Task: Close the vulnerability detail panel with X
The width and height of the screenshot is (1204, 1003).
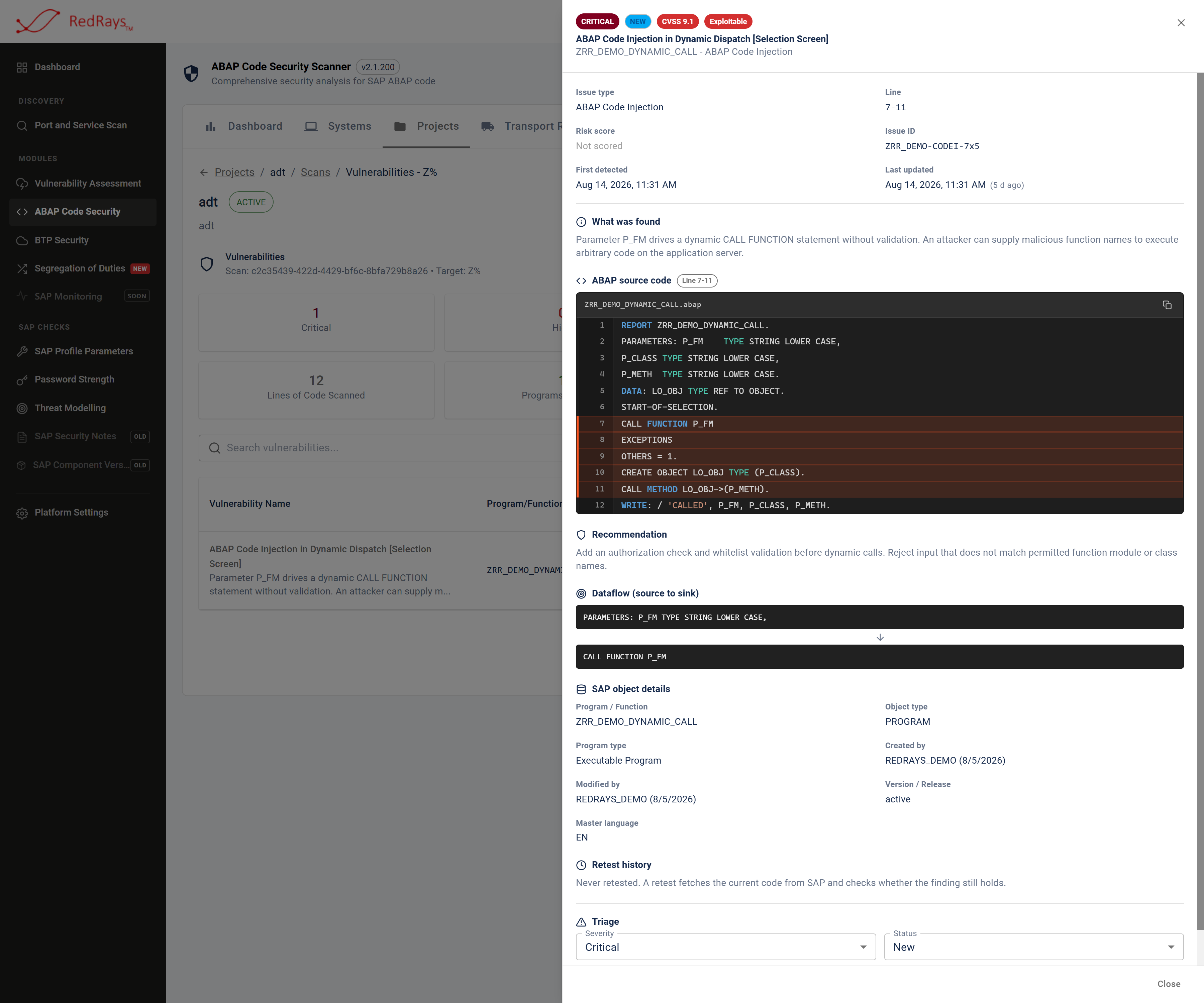Action: [1181, 23]
